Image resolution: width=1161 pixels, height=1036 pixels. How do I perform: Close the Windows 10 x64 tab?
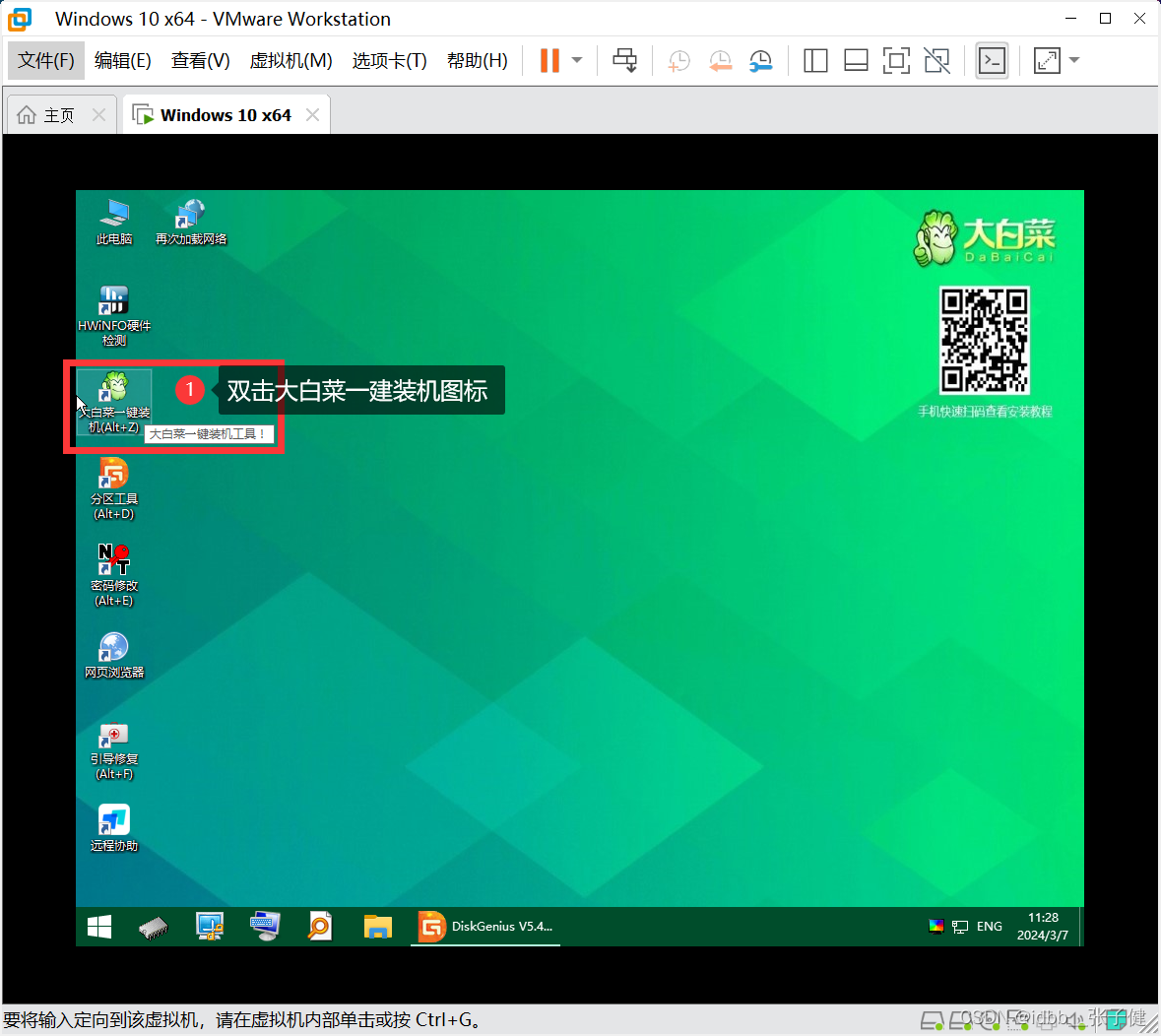313,115
